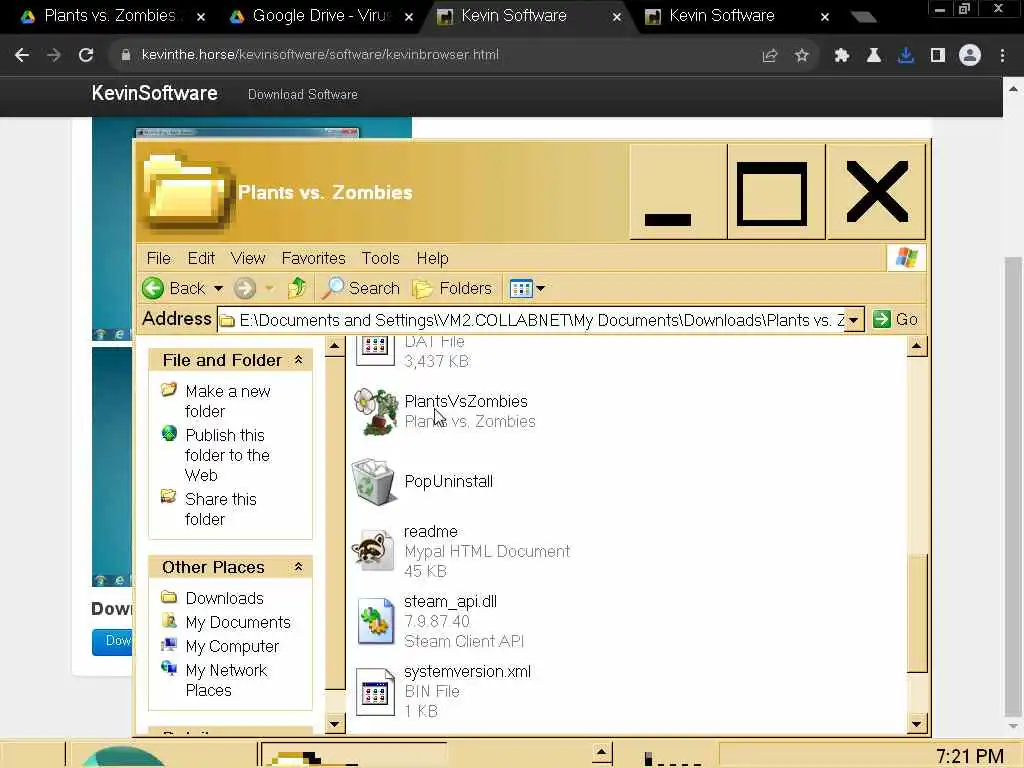Viewport: 1024px width, 768px height.
Task: Open the File menu
Action: [159, 258]
